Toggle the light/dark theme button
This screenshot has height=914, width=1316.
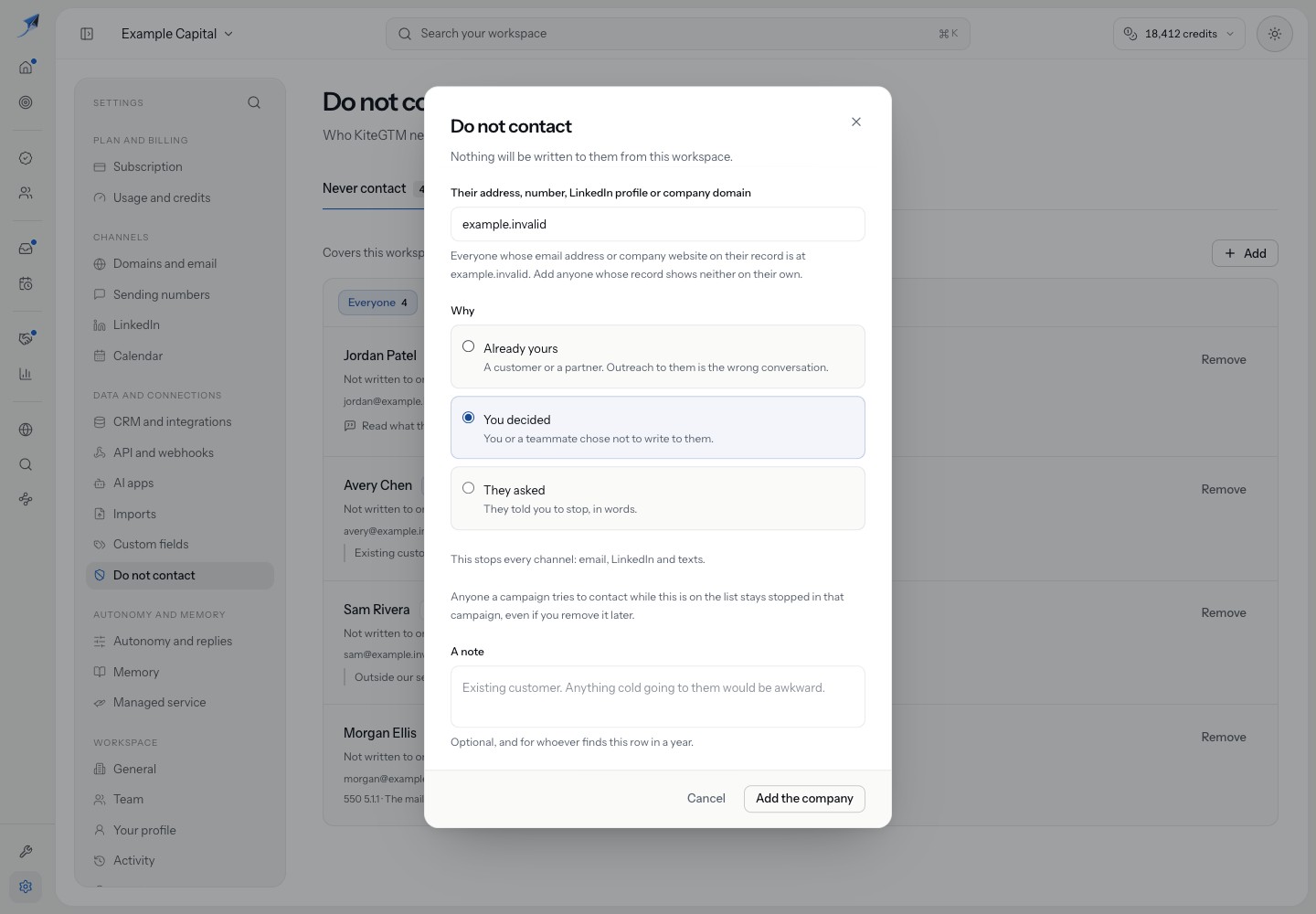pyautogui.click(x=1275, y=34)
